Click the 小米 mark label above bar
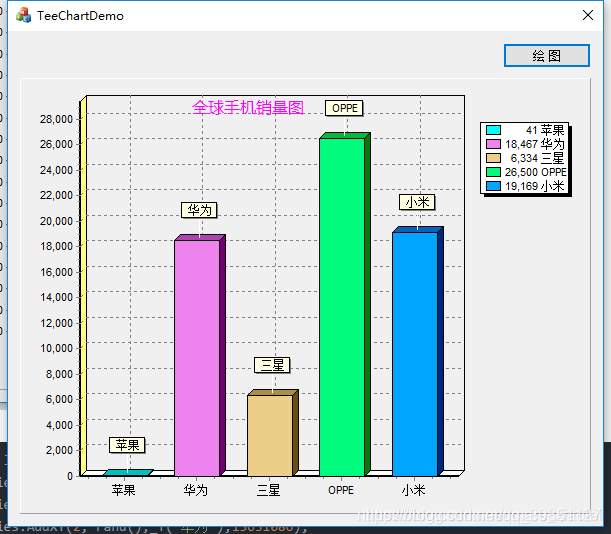 [417, 202]
